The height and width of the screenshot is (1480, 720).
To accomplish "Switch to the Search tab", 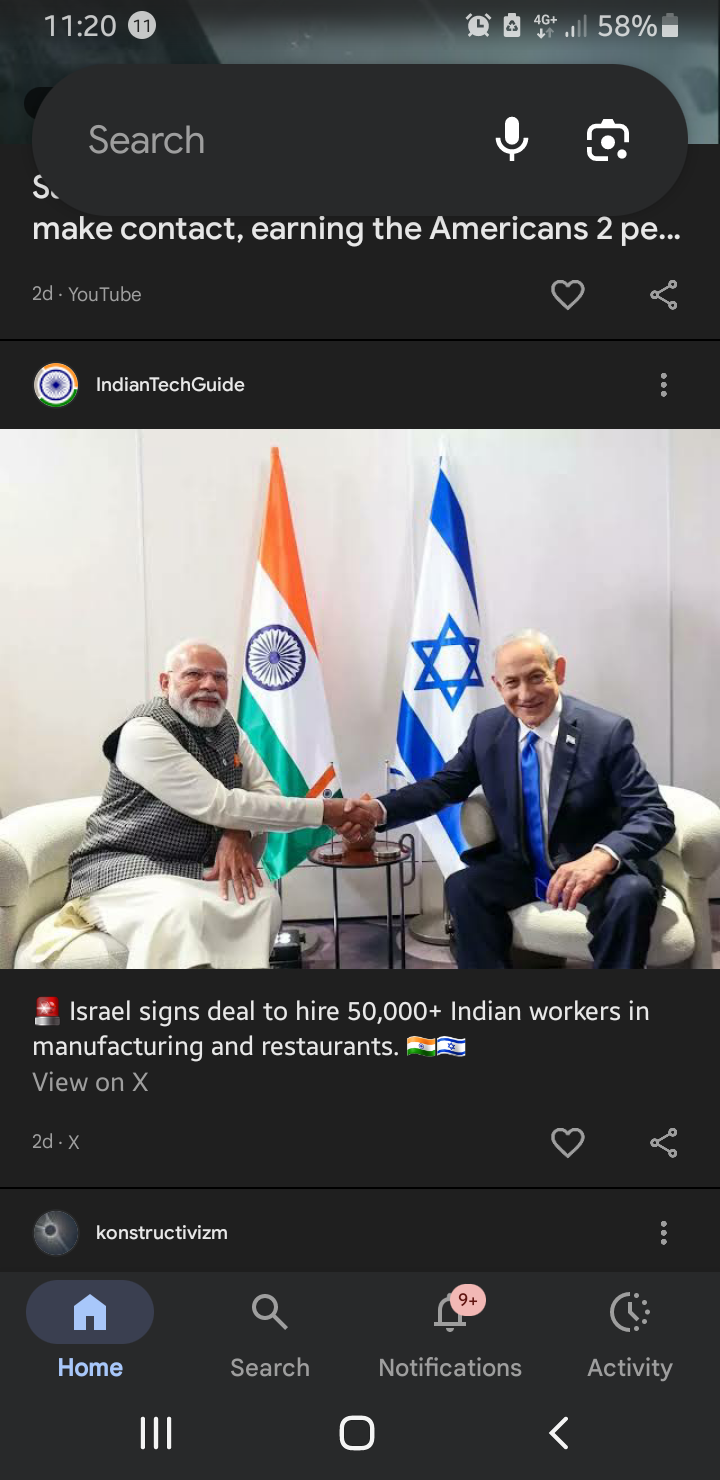I will click(270, 1332).
